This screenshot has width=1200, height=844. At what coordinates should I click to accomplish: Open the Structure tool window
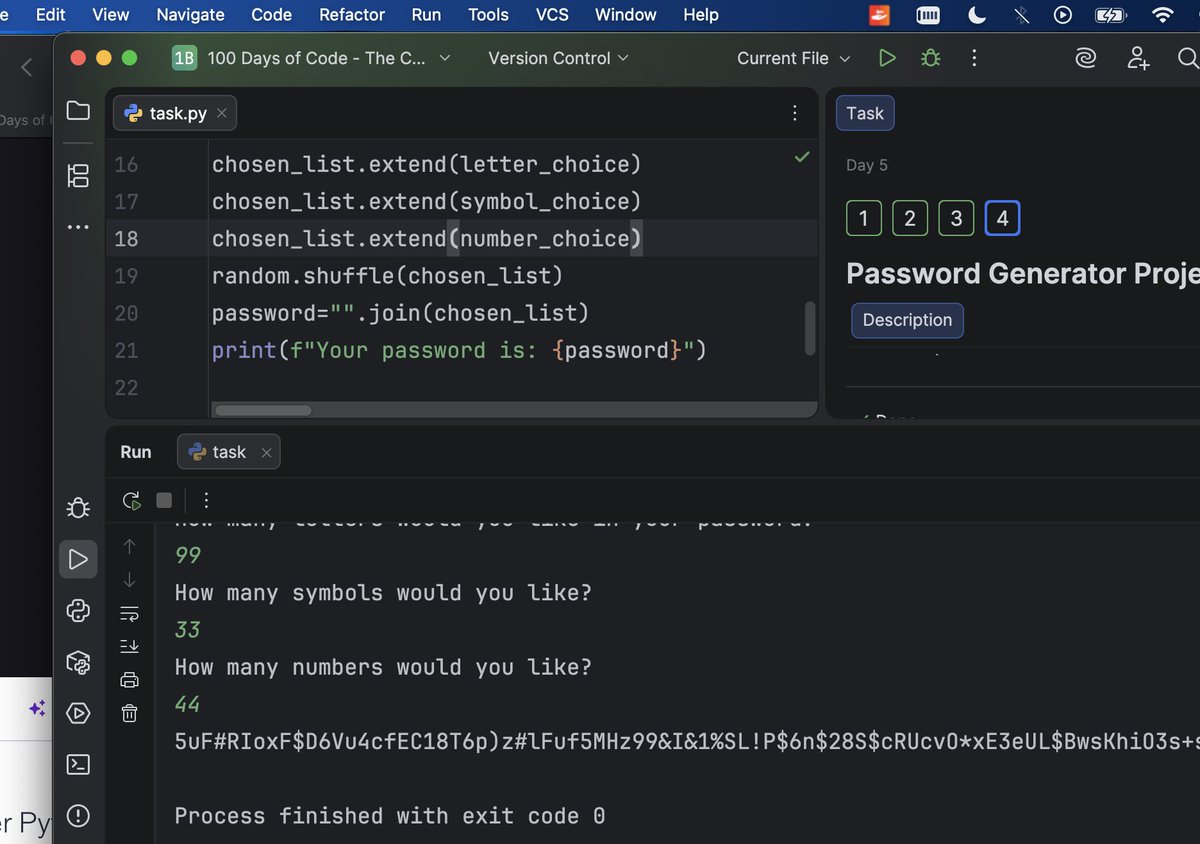tap(78, 176)
